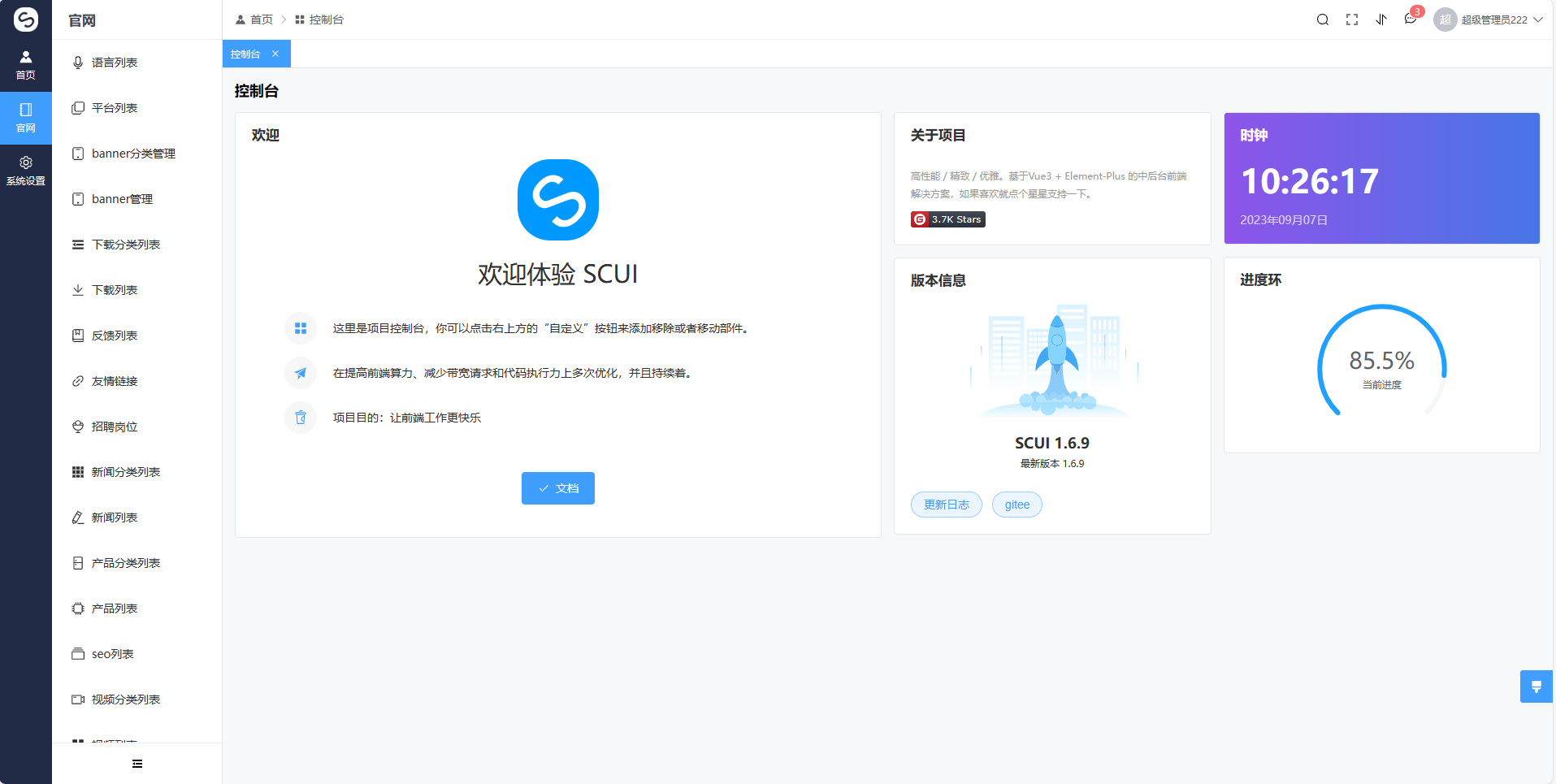Click the large SCUI welcome logo
This screenshot has width=1556, height=784.
pos(558,200)
